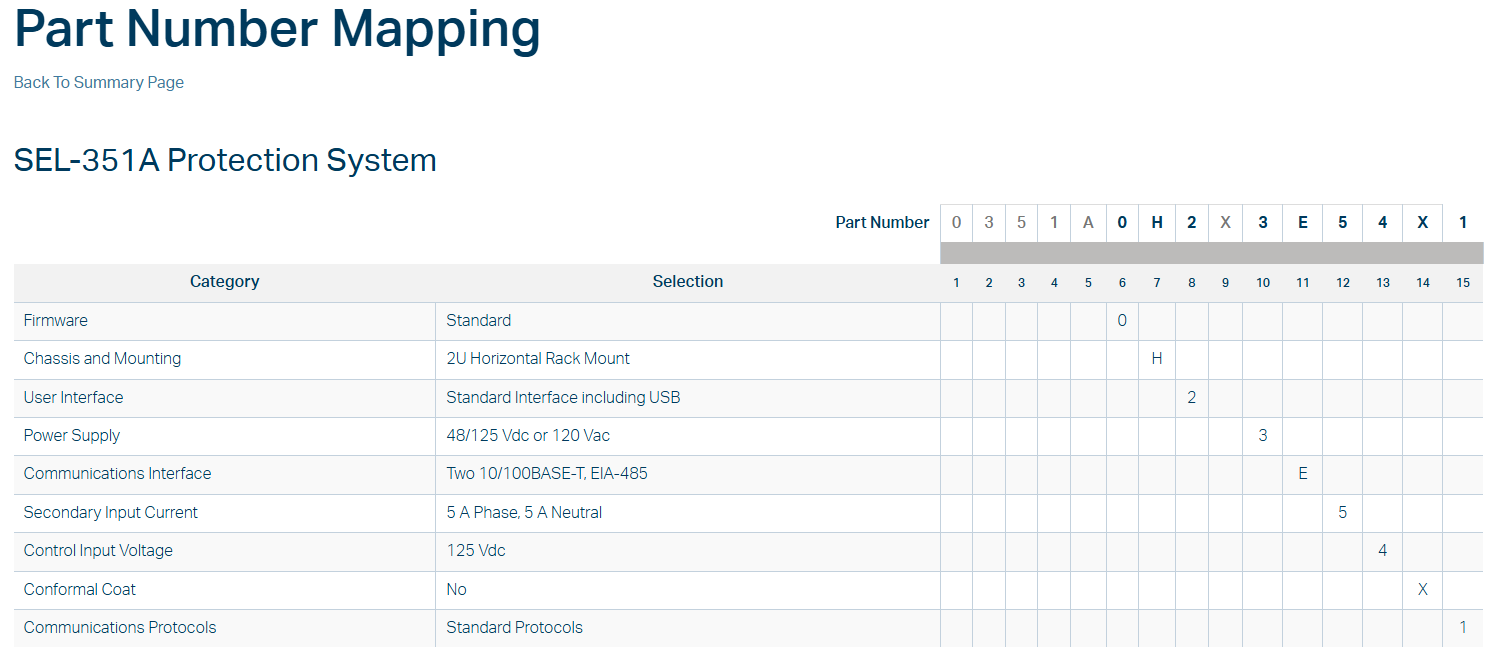Click position number 9 in the header row

coord(1225,283)
